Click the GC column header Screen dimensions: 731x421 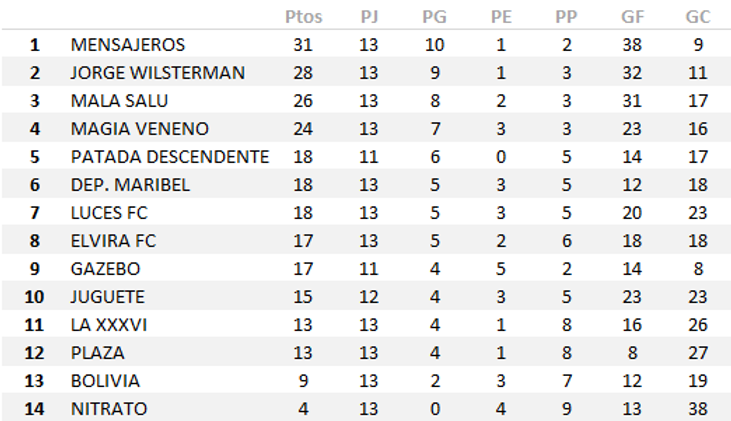697,17
